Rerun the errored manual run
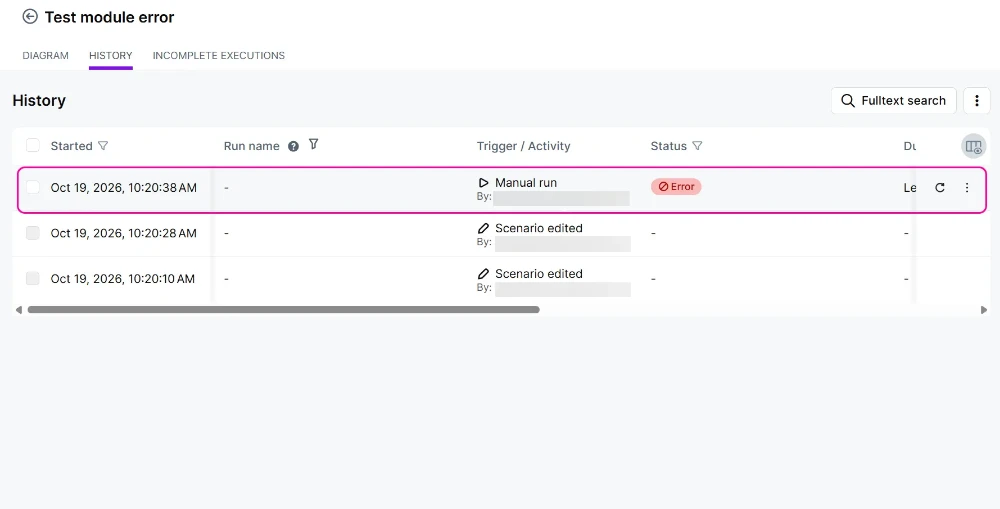This screenshot has height=509, width=1000. point(939,188)
